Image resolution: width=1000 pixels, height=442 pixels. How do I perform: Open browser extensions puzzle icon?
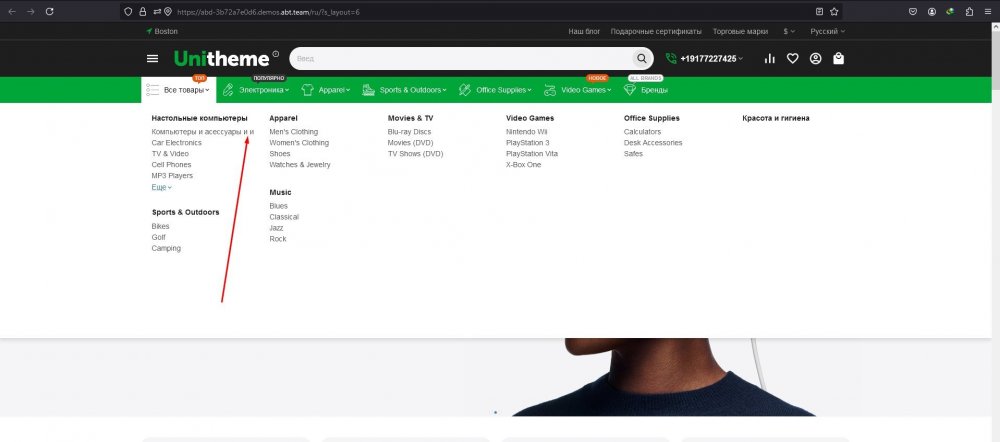[x=969, y=11]
